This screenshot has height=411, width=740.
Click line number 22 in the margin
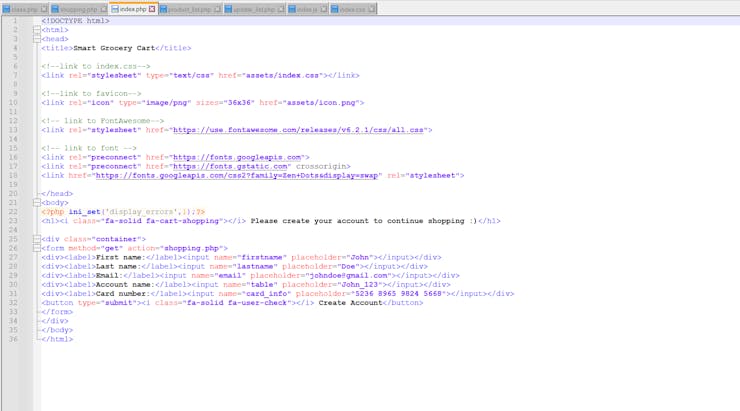(13, 211)
